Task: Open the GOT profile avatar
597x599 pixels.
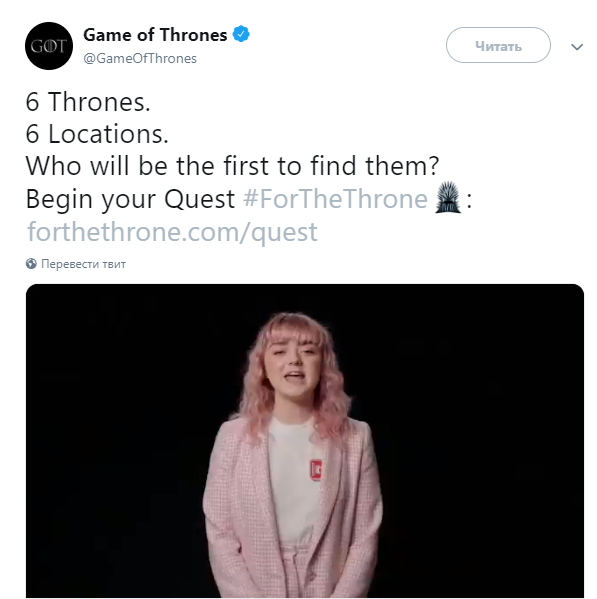Action: pyautogui.click(x=49, y=46)
